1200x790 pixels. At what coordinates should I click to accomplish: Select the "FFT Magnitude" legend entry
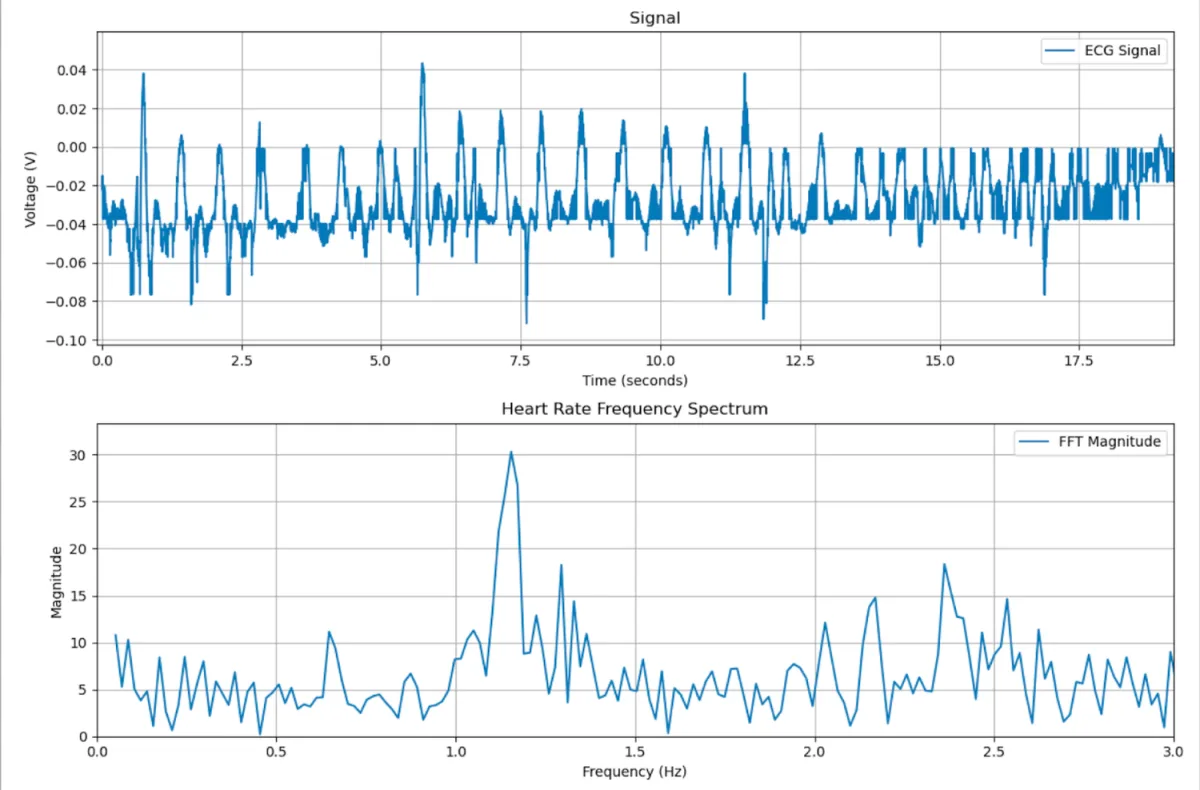[1091, 442]
